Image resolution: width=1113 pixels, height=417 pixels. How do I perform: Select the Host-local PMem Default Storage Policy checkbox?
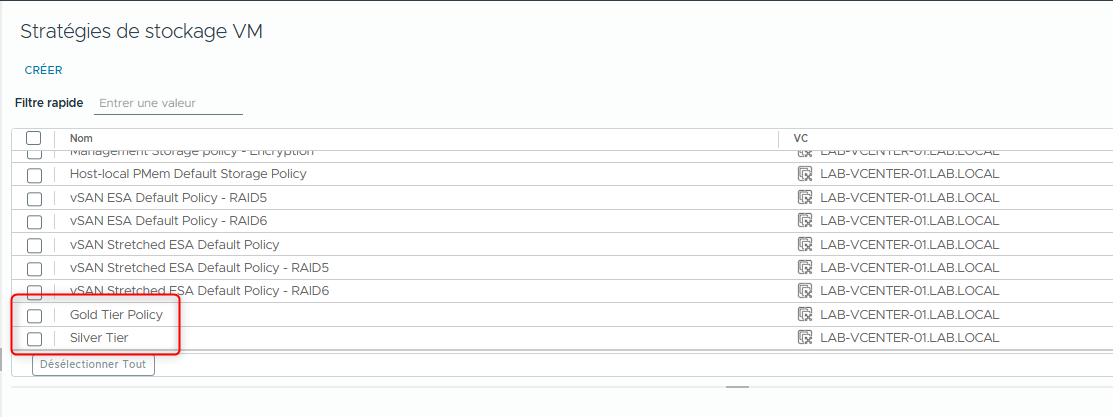(34, 175)
